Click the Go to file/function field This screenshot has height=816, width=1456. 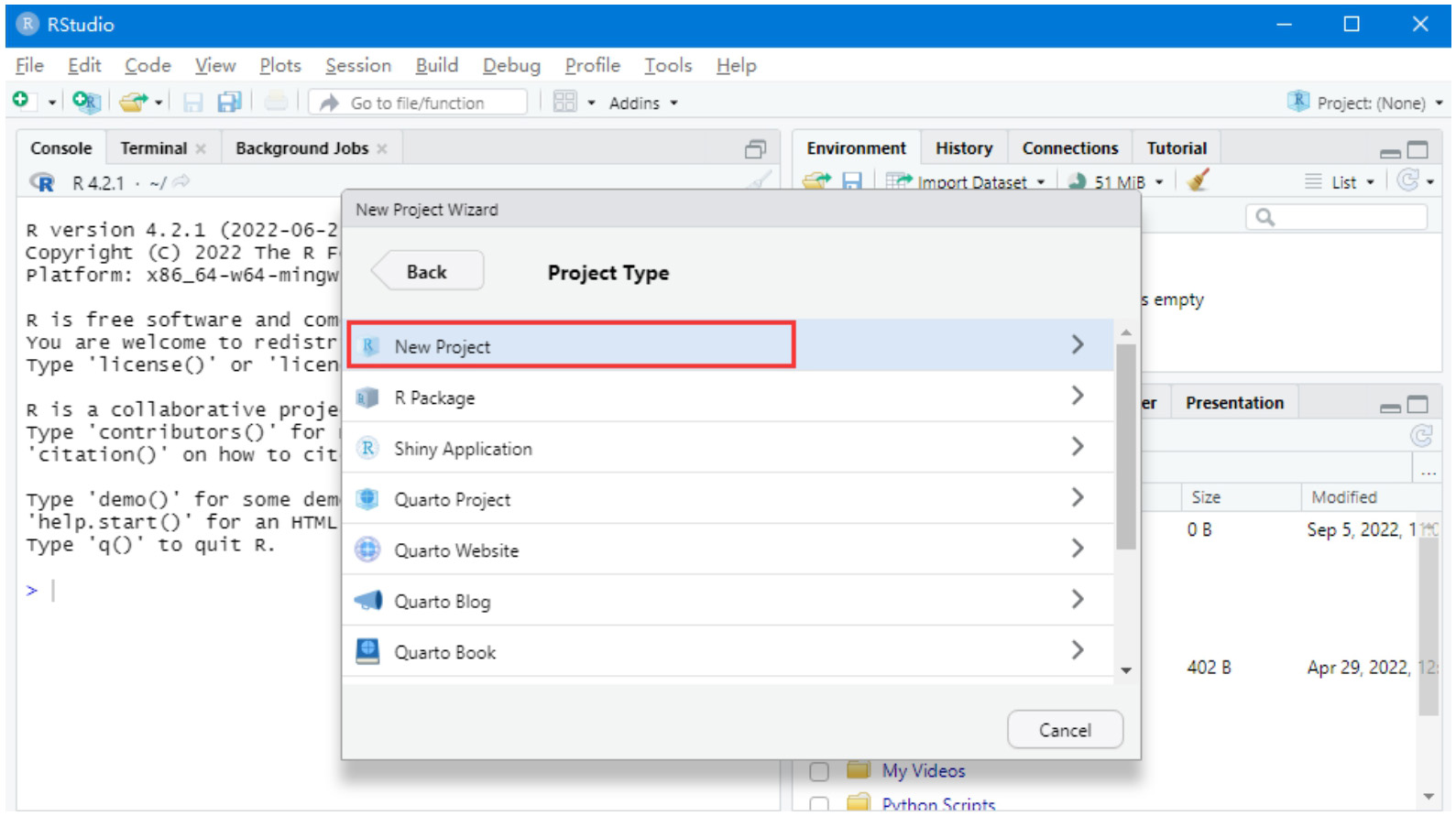pyautogui.click(x=418, y=103)
